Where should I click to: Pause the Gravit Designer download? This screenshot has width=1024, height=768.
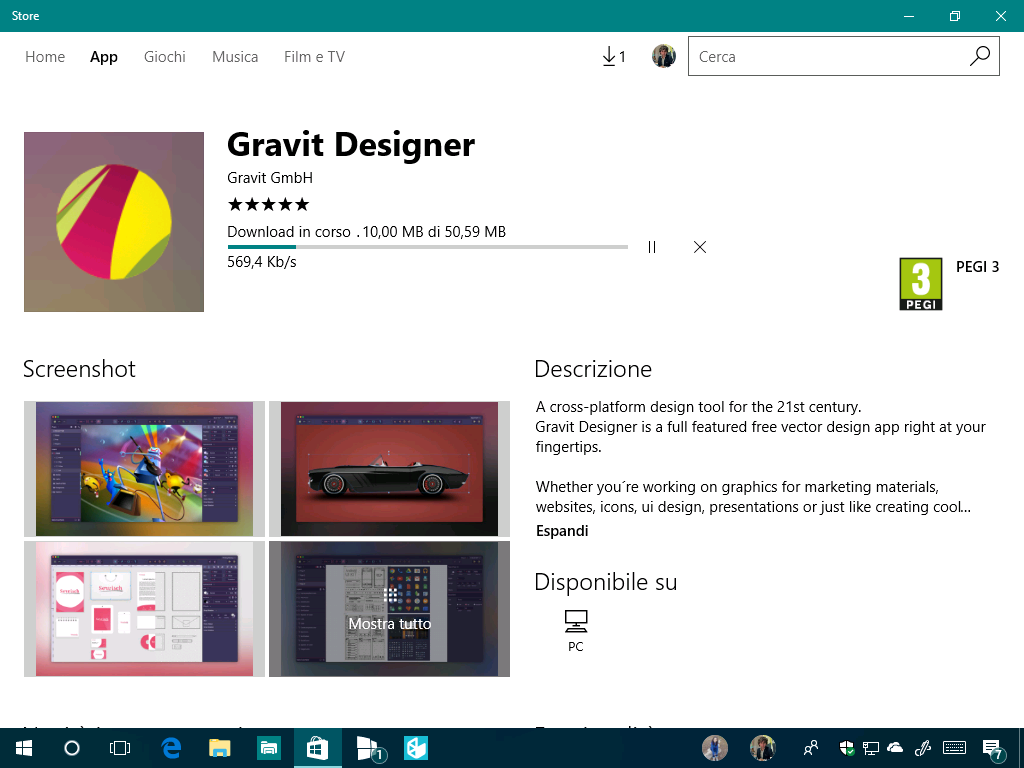point(652,247)
